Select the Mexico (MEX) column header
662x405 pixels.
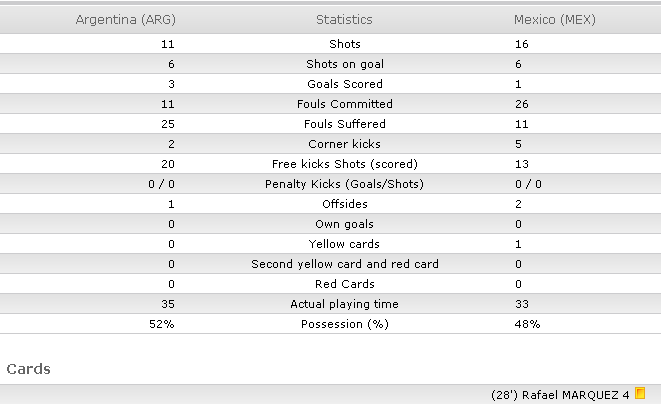[x=554, y=20]
